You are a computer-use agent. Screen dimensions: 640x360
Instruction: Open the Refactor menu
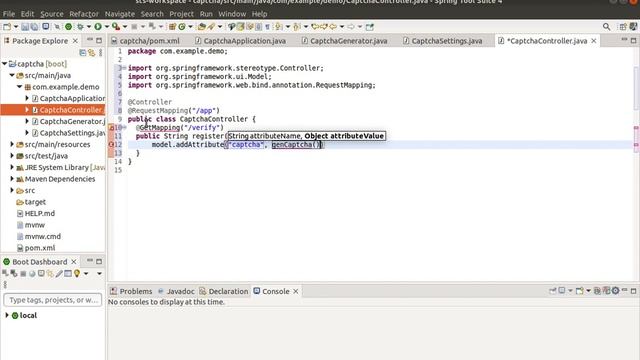point(84,14)
